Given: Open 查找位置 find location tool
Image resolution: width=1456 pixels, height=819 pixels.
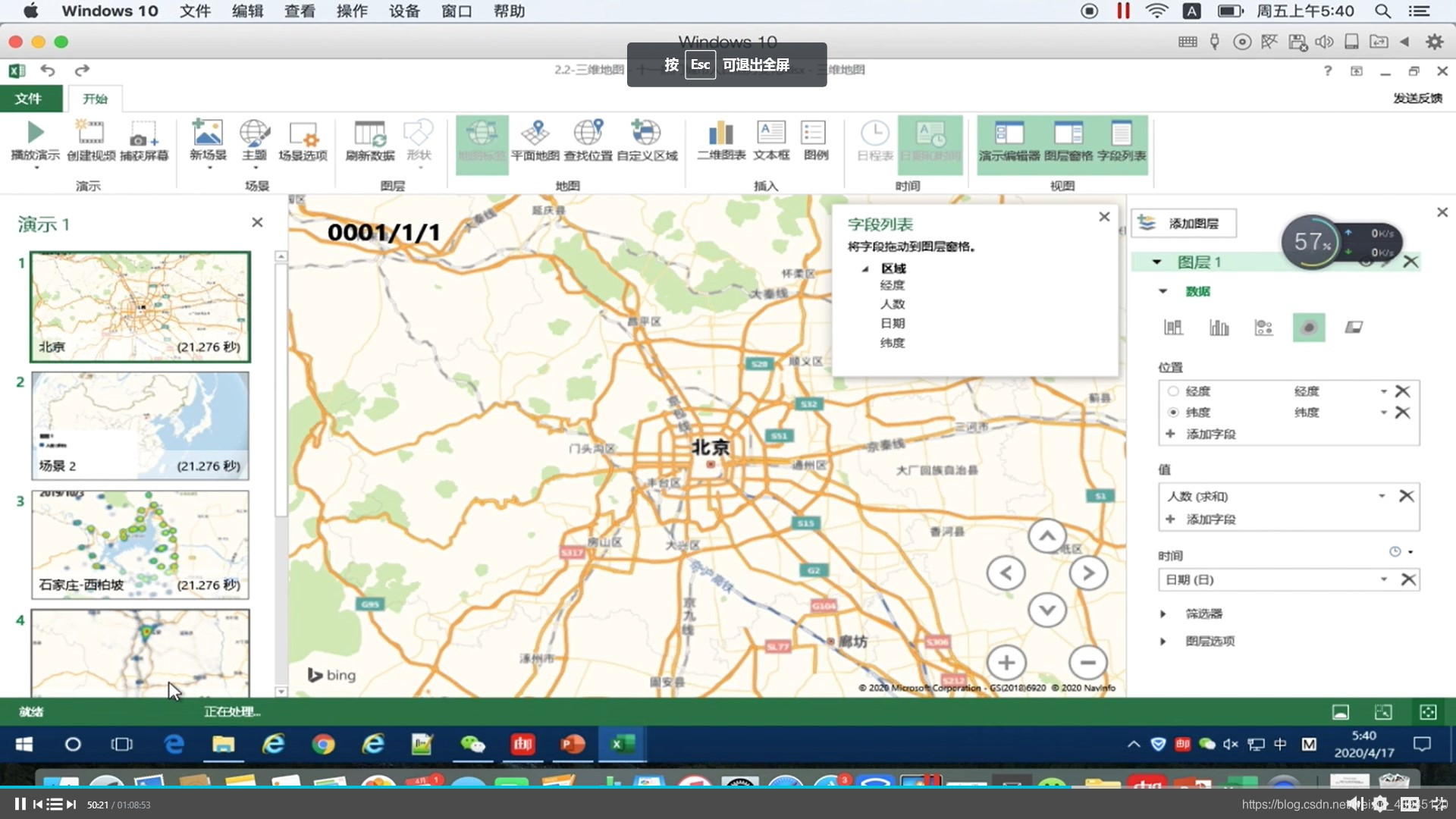Looking at the screenshot, I should pyautogui.click(x=588, y=134).
